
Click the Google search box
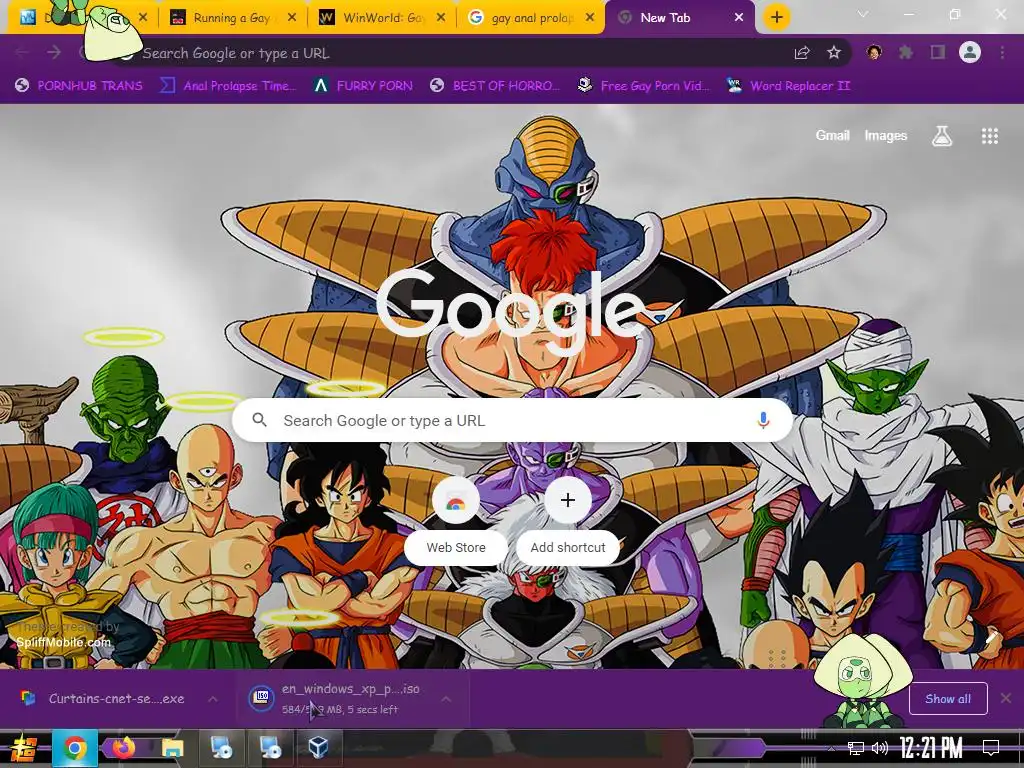[513, 420]
